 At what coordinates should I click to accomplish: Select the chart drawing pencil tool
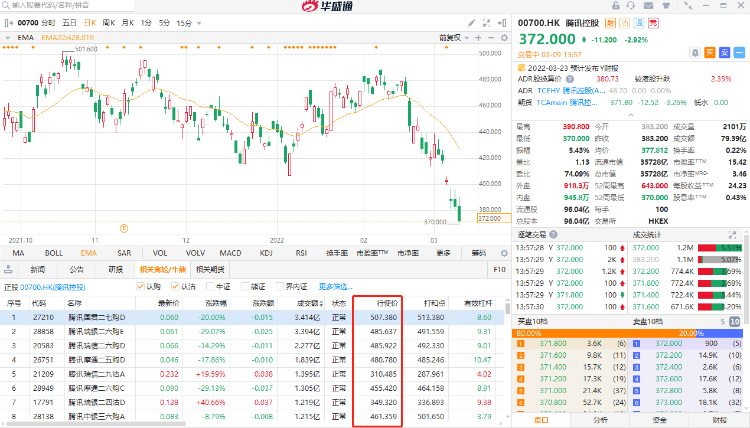pos(472,23)
